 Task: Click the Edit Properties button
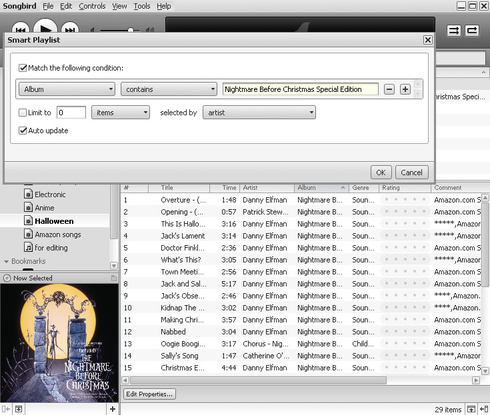[x=149, y=394]
